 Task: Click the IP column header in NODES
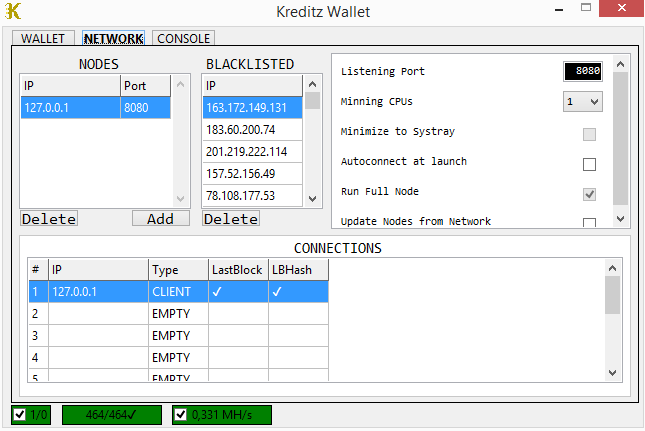(70, 86)
